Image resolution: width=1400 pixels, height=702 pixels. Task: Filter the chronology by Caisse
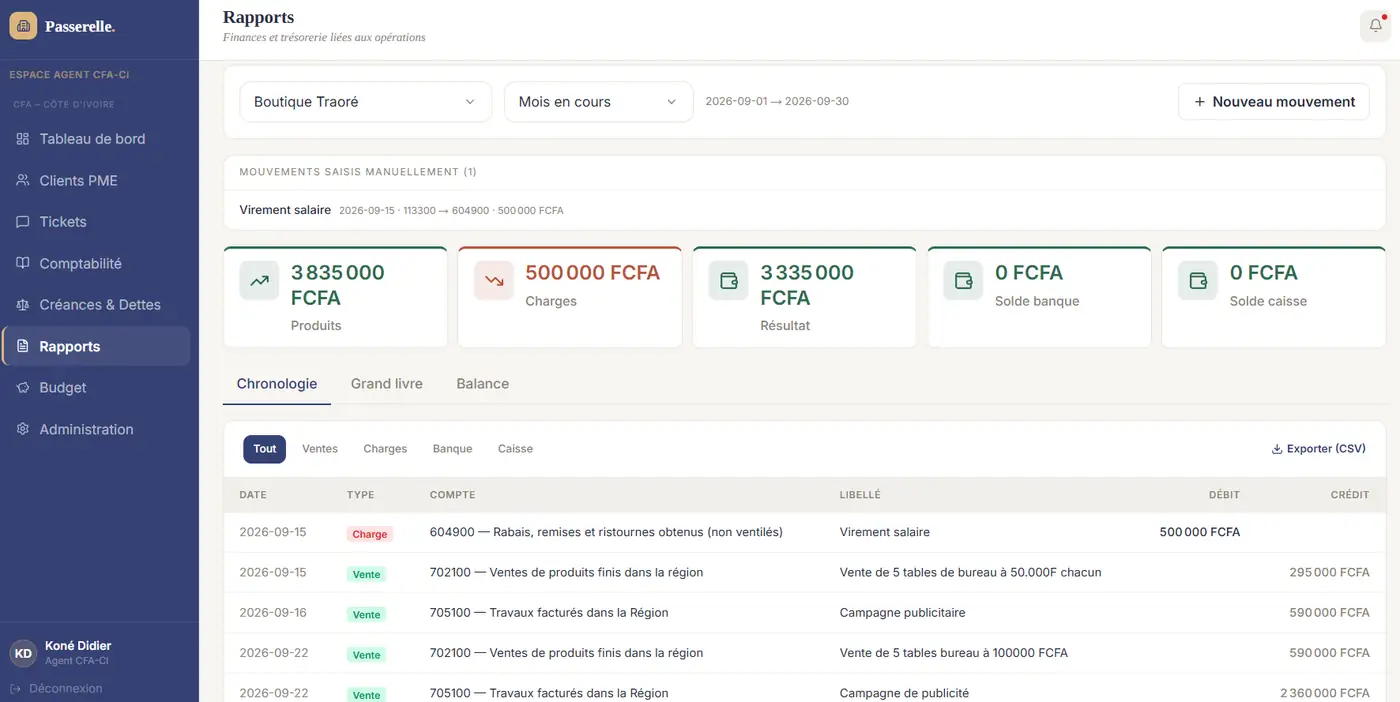point(515,449)
